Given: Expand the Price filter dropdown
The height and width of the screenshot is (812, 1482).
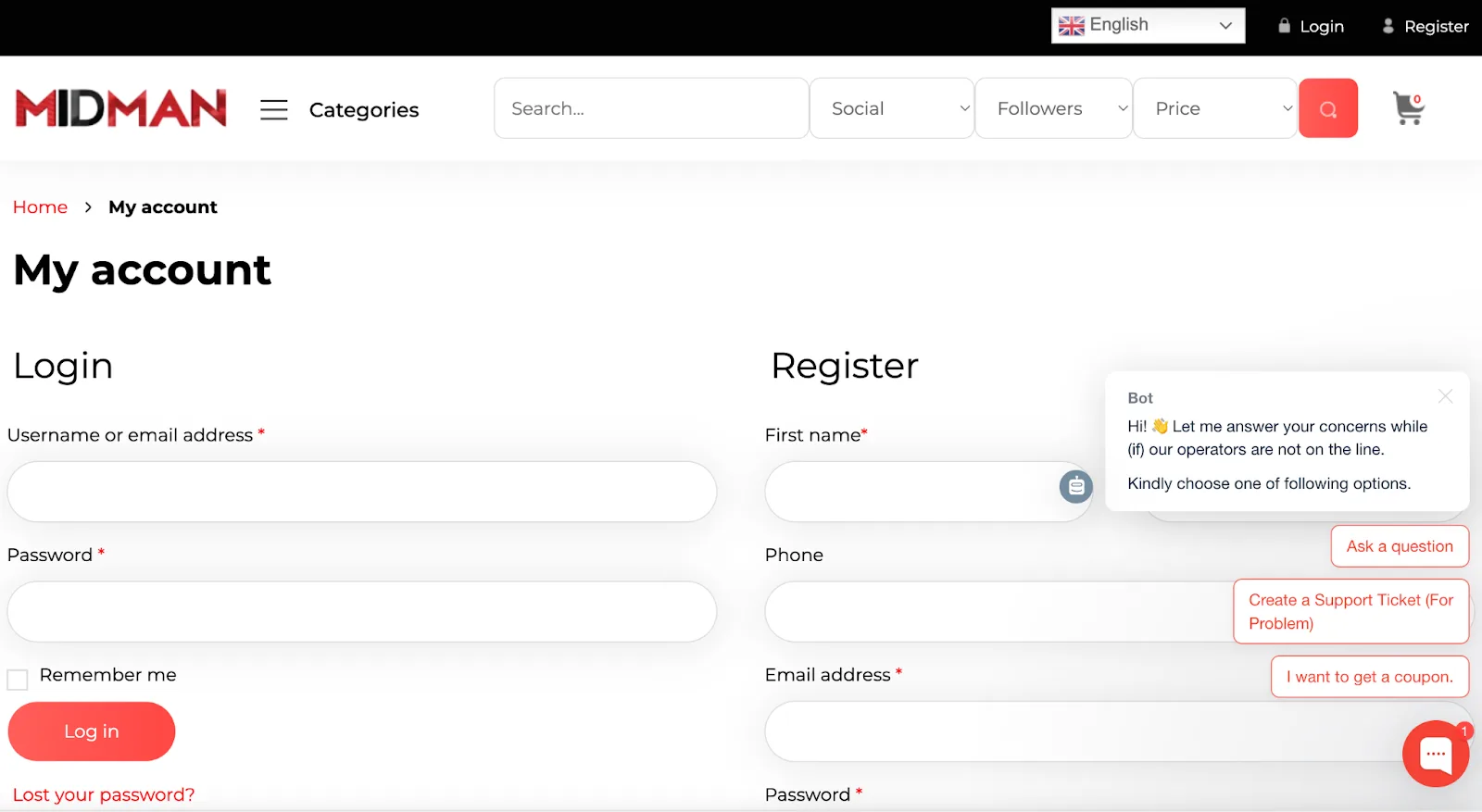Looking at the screenshot, I should click(x=1214, y=108).
